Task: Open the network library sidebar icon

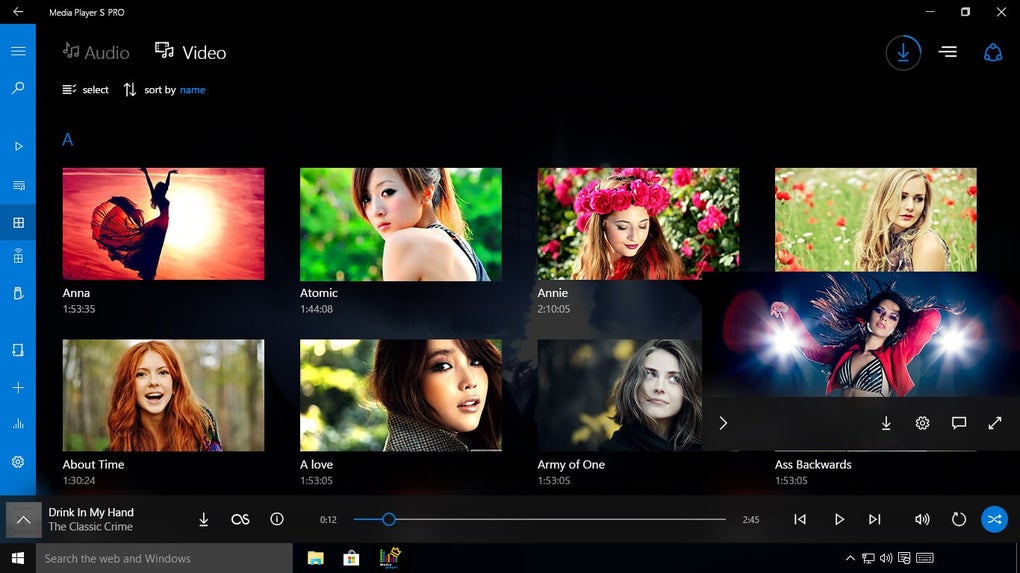Action: 18,256
